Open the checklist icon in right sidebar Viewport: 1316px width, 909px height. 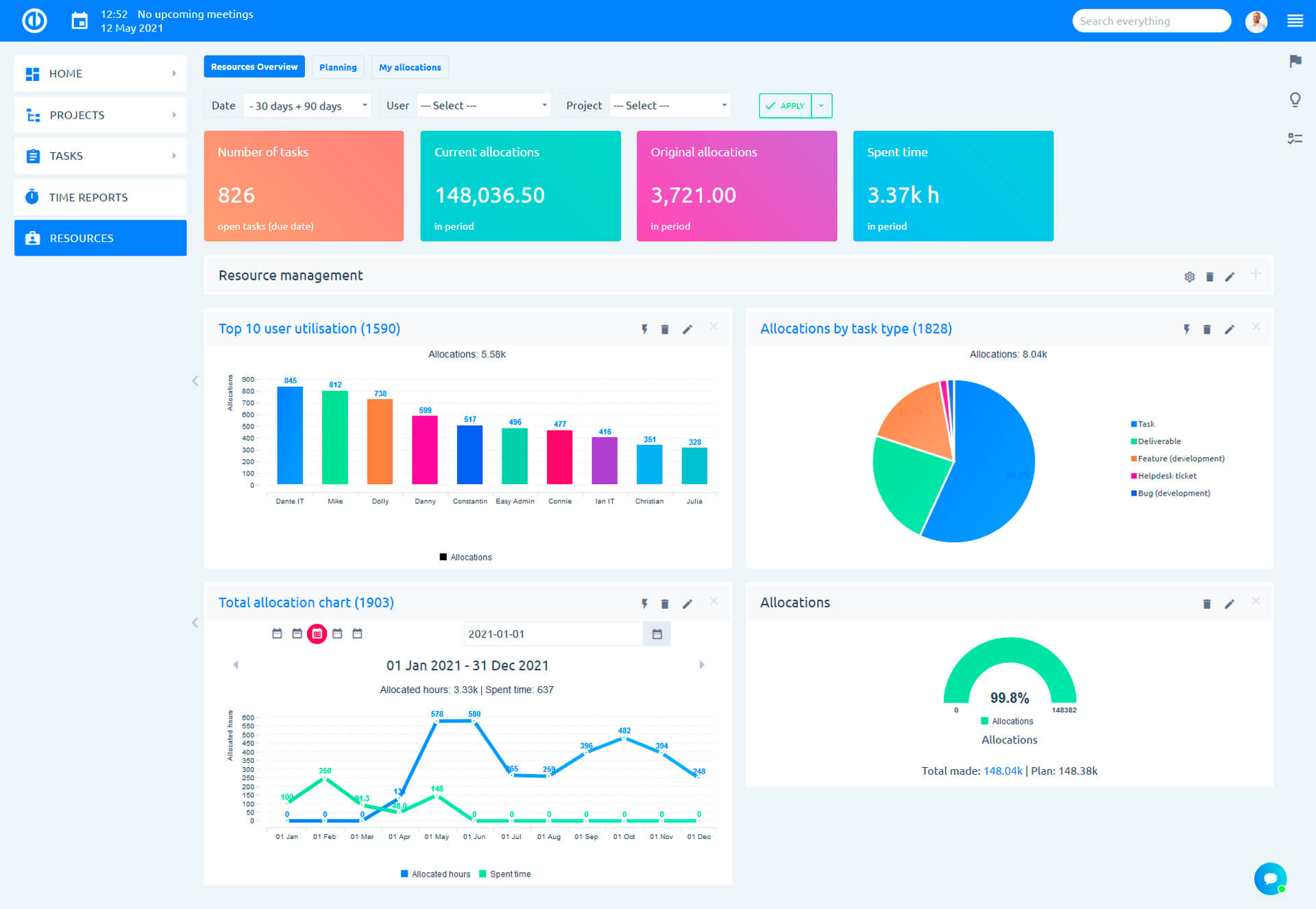pyautogui.click(x=1295, y=138)
